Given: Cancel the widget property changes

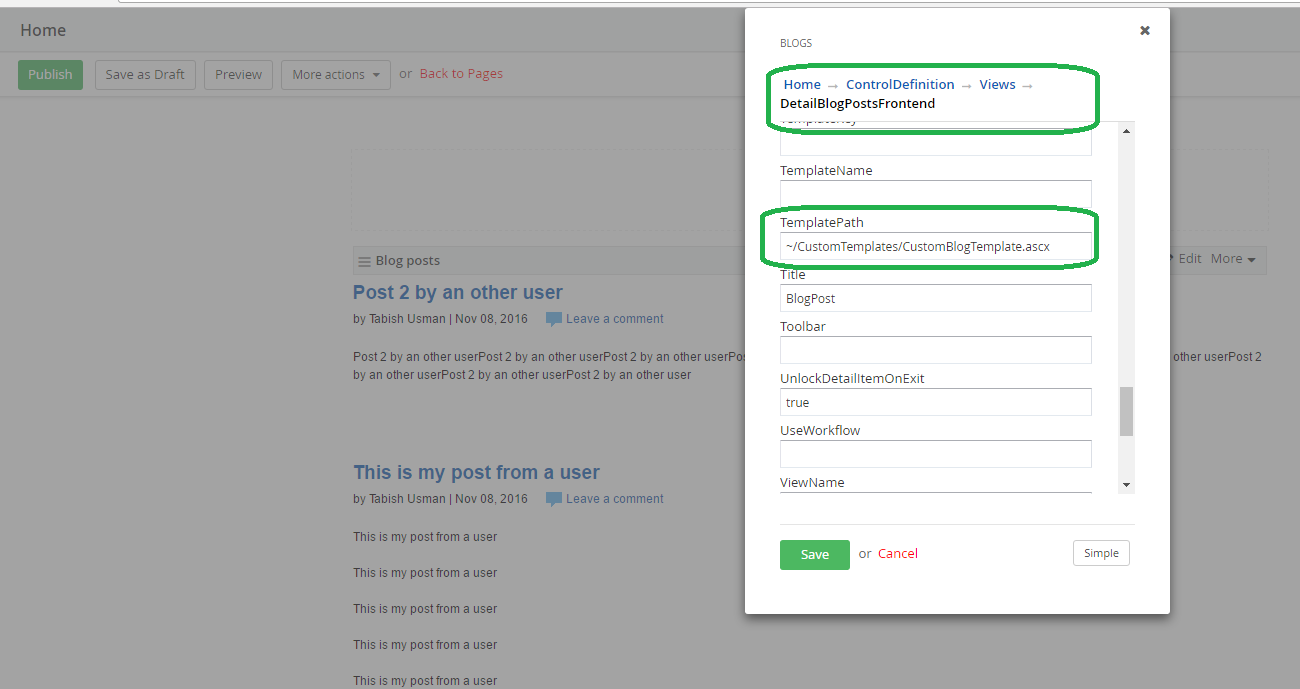Looking at the screenshot, I should 897,553.
